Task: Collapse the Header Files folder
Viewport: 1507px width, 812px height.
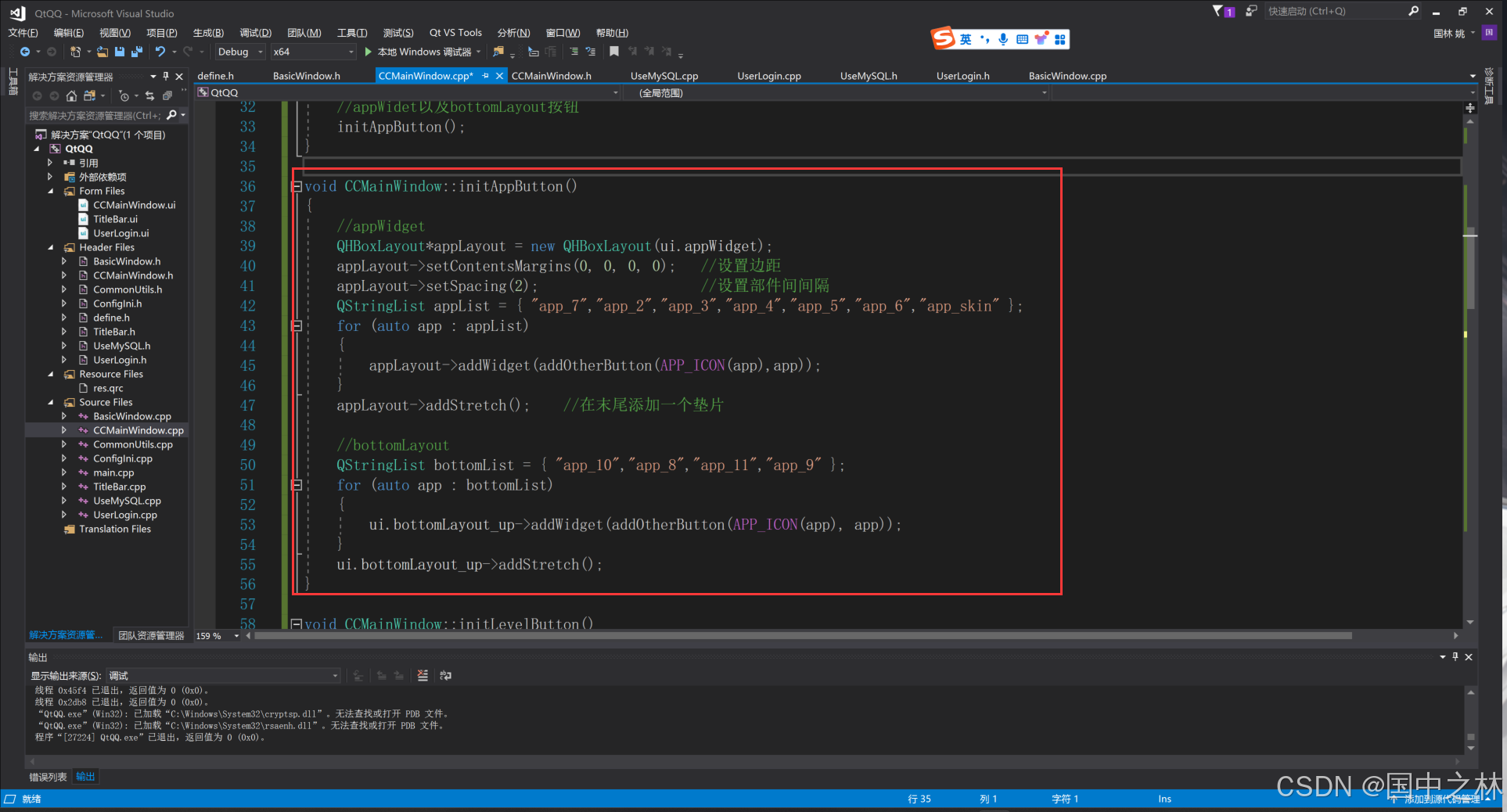Action: coord(51,247)
